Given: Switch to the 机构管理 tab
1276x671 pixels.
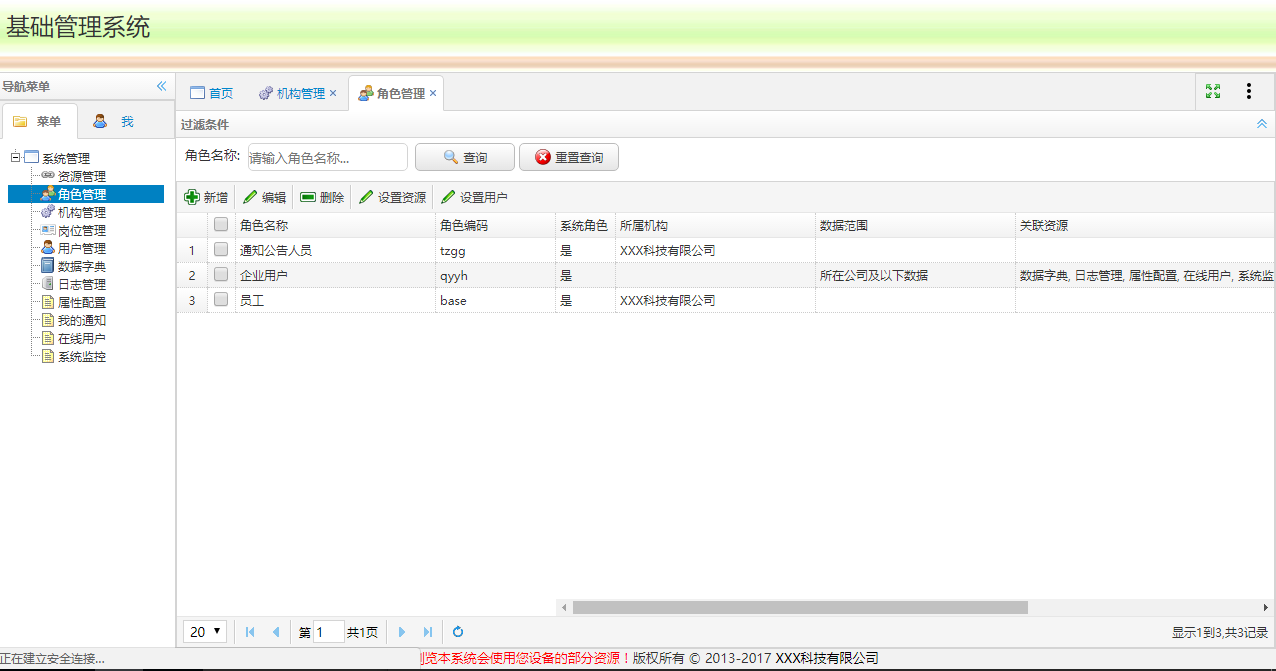Looking at the screenshot, I should point(292,93).
